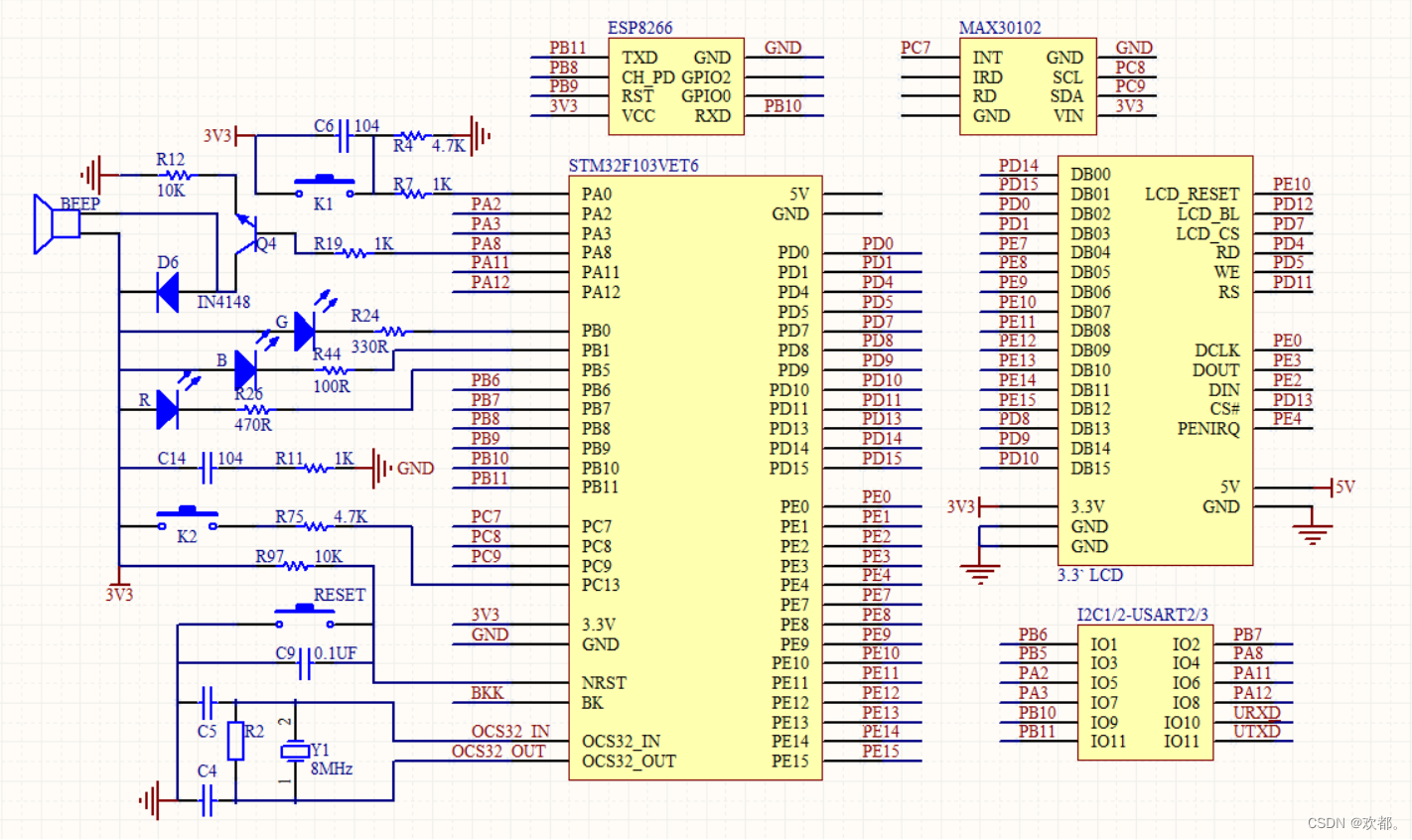The height and width of the screenshot is (840, 1412).
Task: Click the C6 capacitor symbol
Action: [x=345, y=135]
